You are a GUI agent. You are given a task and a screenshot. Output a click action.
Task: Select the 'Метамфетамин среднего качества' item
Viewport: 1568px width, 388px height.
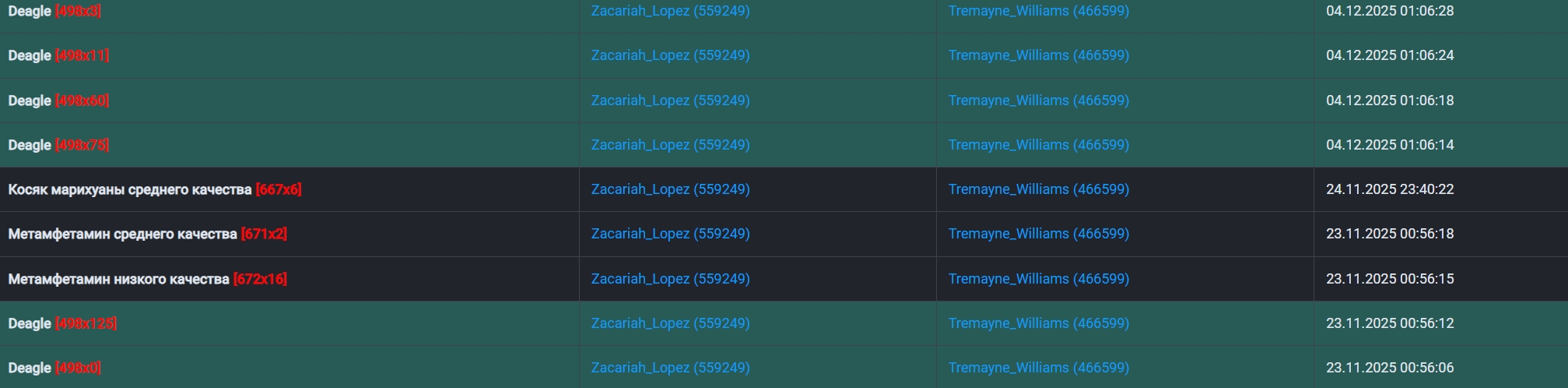[x=122, y=234]
